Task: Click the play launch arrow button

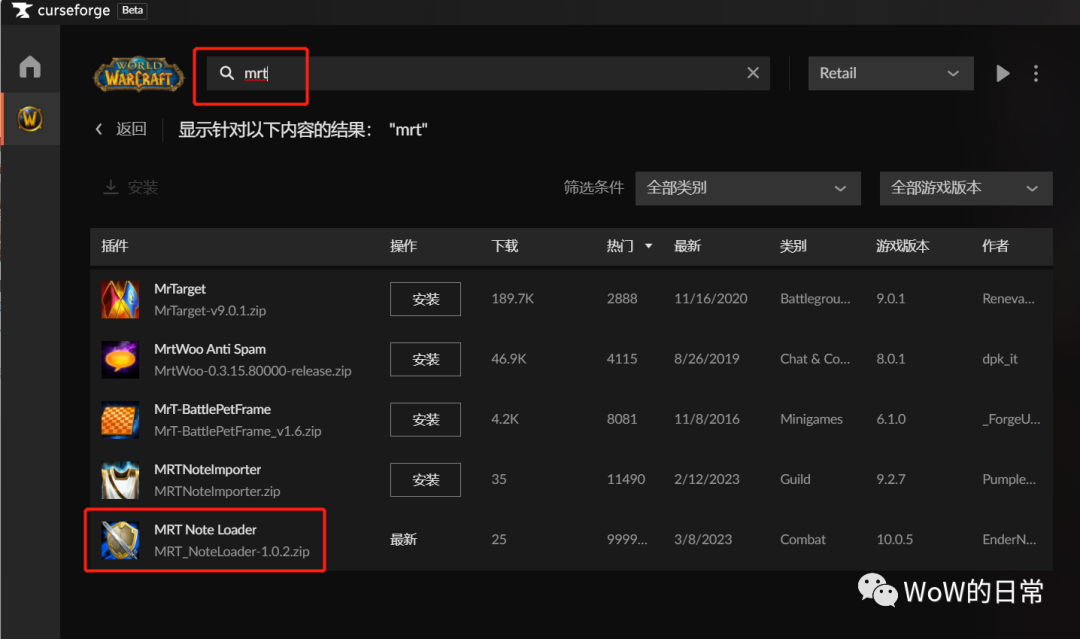Action: click(1002, 72)
